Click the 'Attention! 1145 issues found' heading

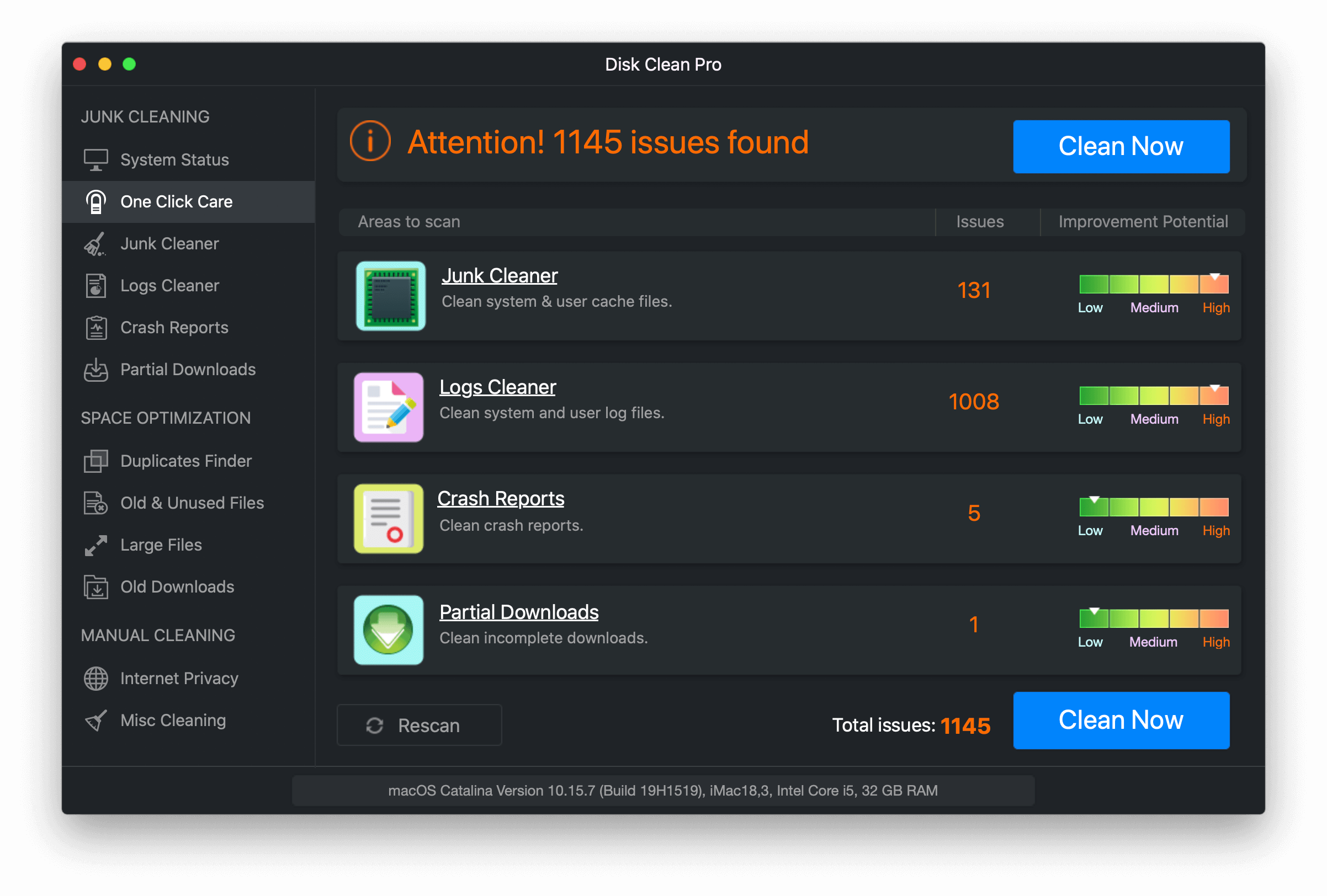tap(608, 142)
